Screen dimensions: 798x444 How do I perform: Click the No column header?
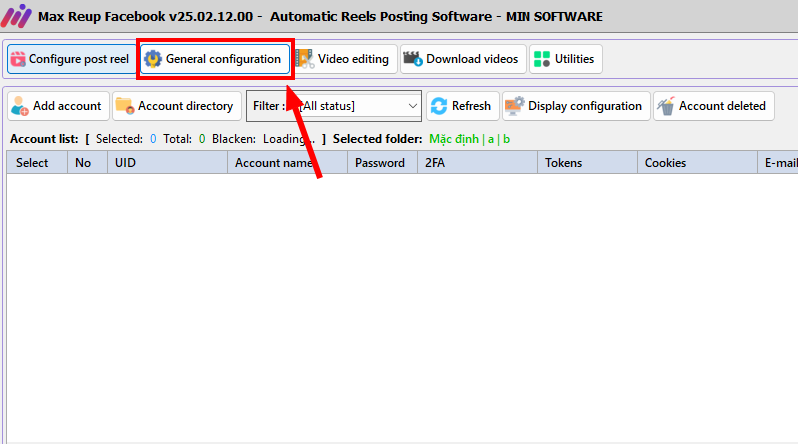[88, 163]
